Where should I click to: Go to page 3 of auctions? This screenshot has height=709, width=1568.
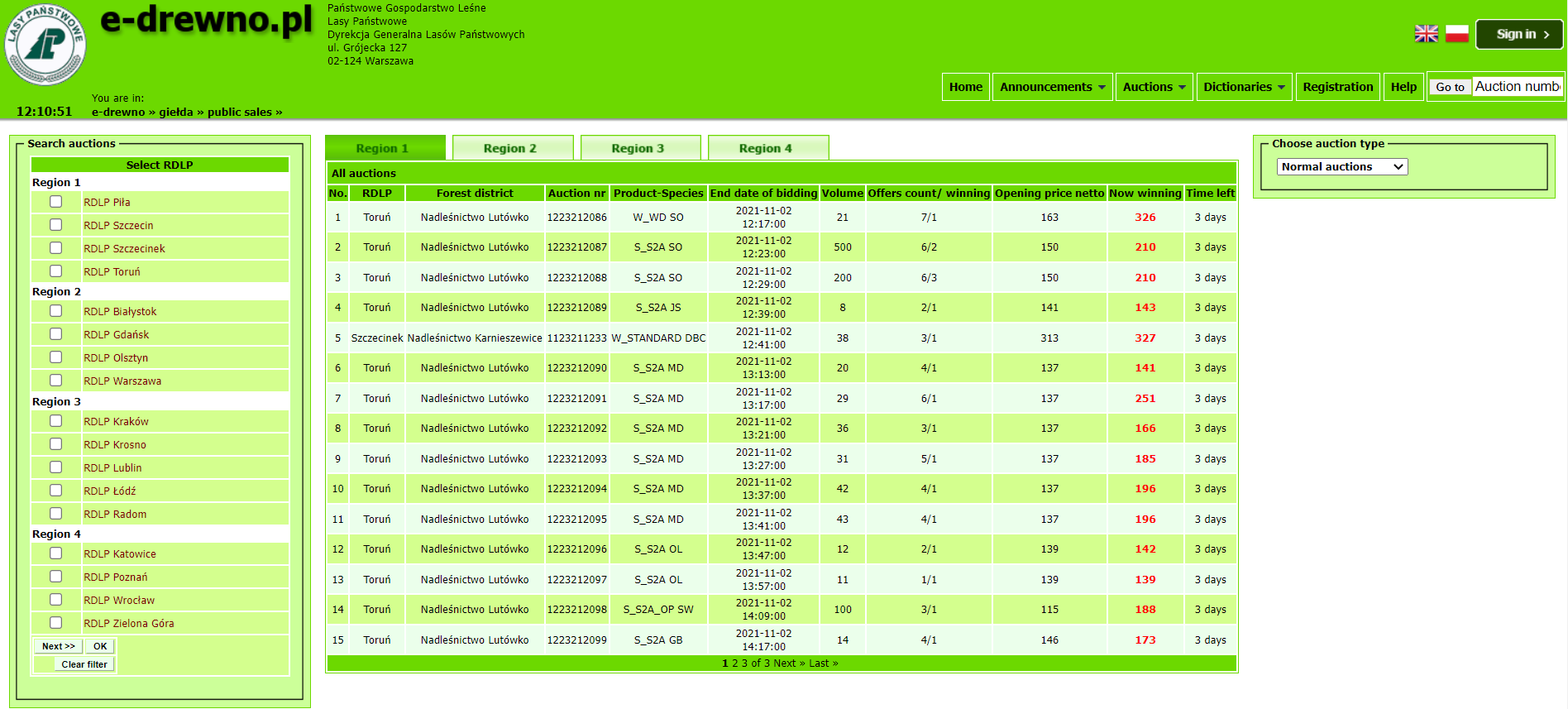(744, 663)
